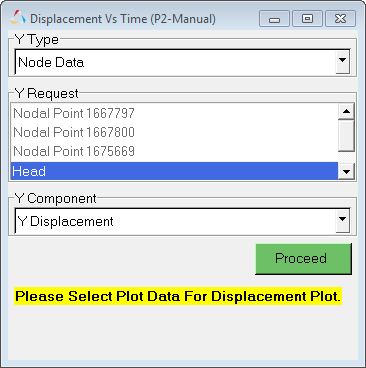Minimize the Displacement Vs Time window
This screenshot has height=368, width=366.
[274, 19]
